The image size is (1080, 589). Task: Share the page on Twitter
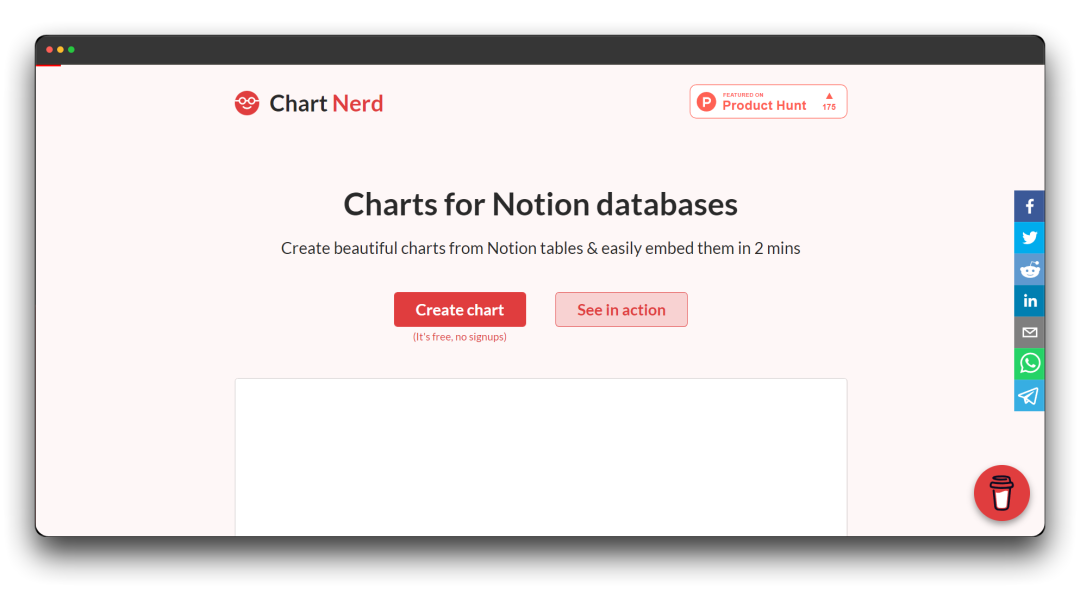point(1029,237)
